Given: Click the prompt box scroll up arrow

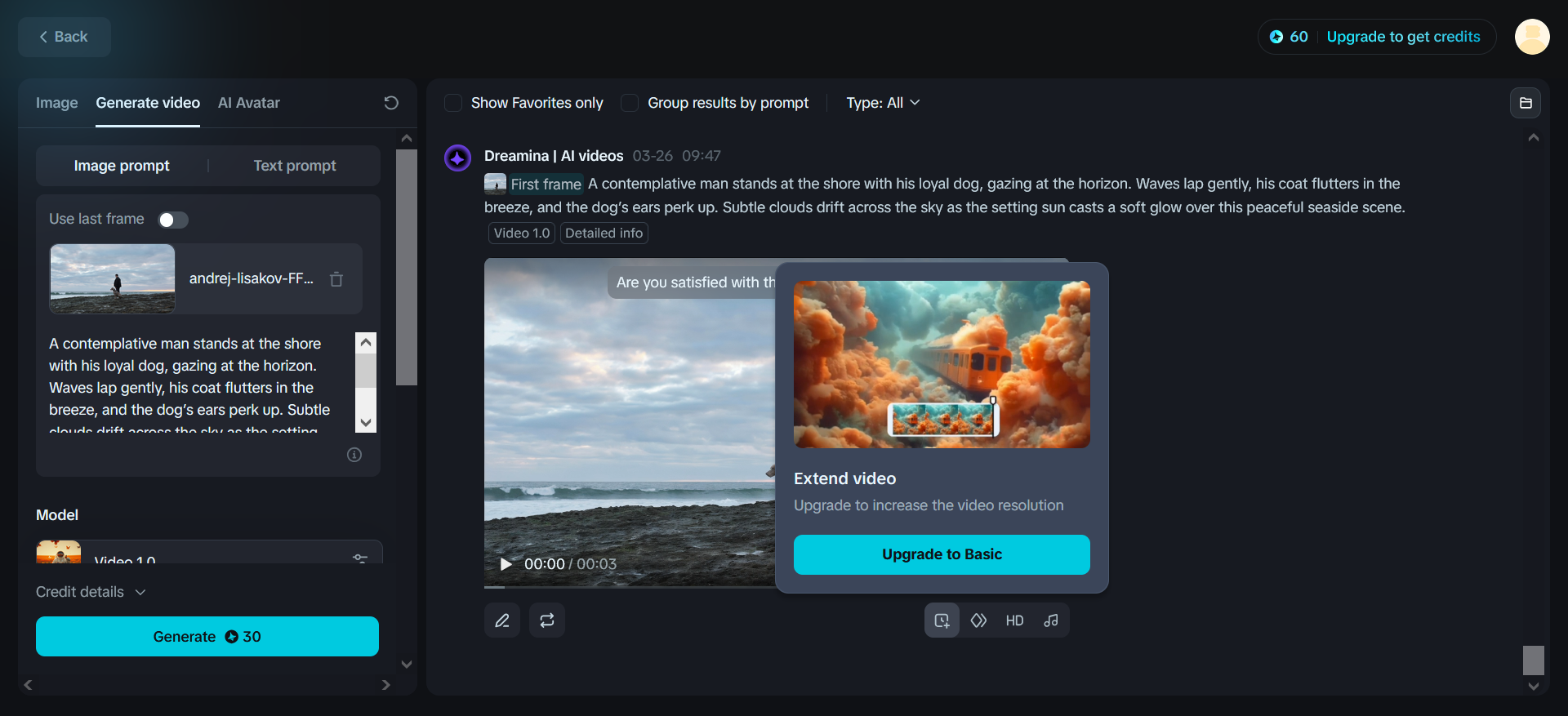Looking at the screenshot, I should click(366, 343).
